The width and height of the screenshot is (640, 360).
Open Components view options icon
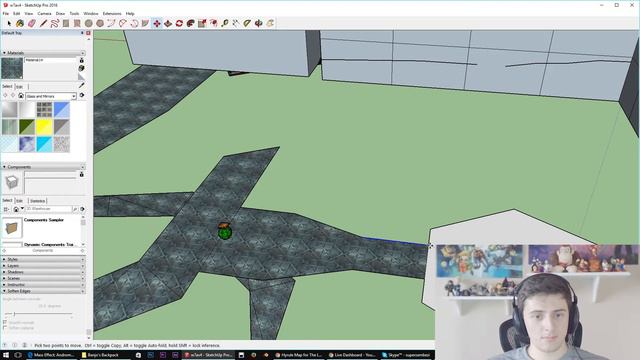(6, 209)
